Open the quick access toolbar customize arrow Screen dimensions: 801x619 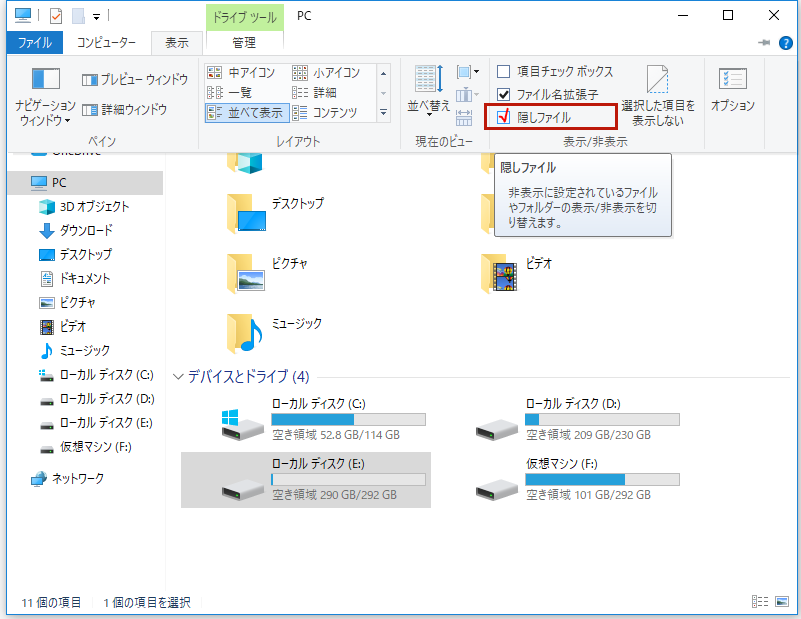click(x=96, y=17)
